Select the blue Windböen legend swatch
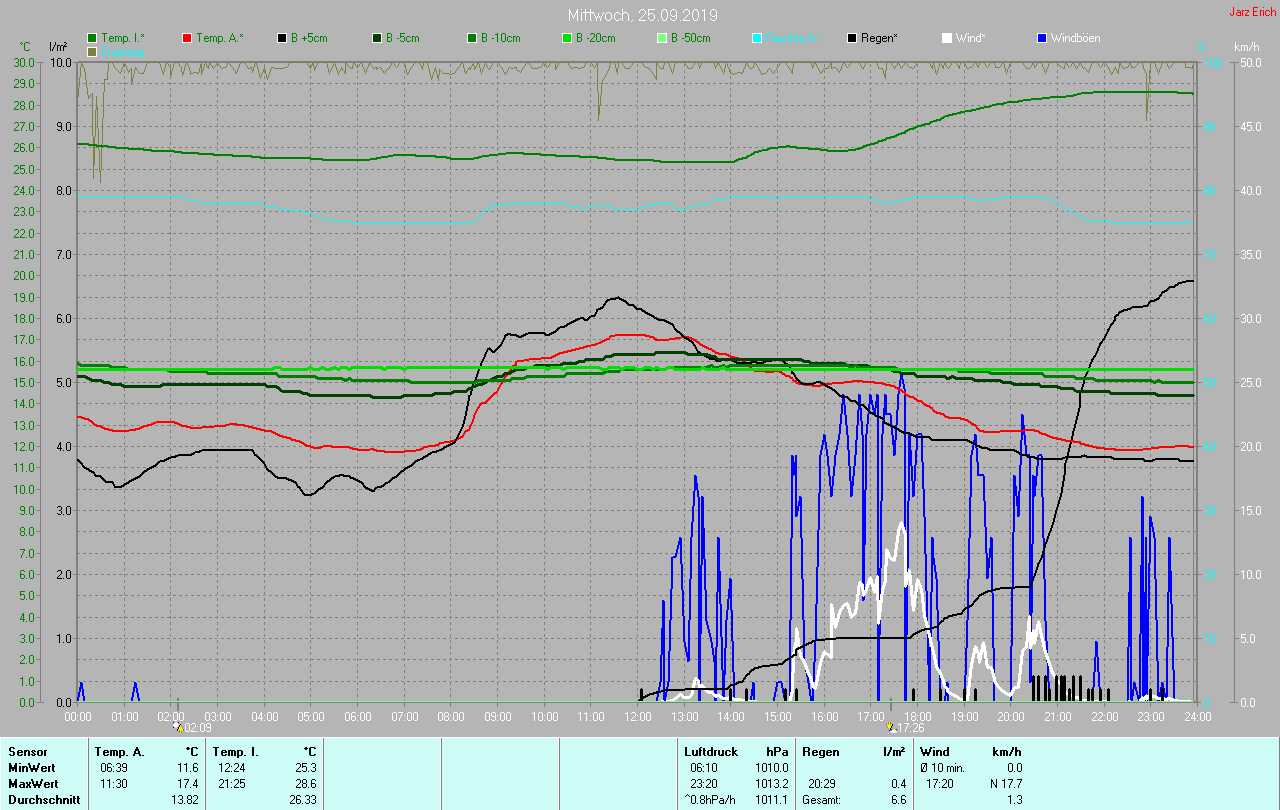1280x810 pixels. [1042, 38]
